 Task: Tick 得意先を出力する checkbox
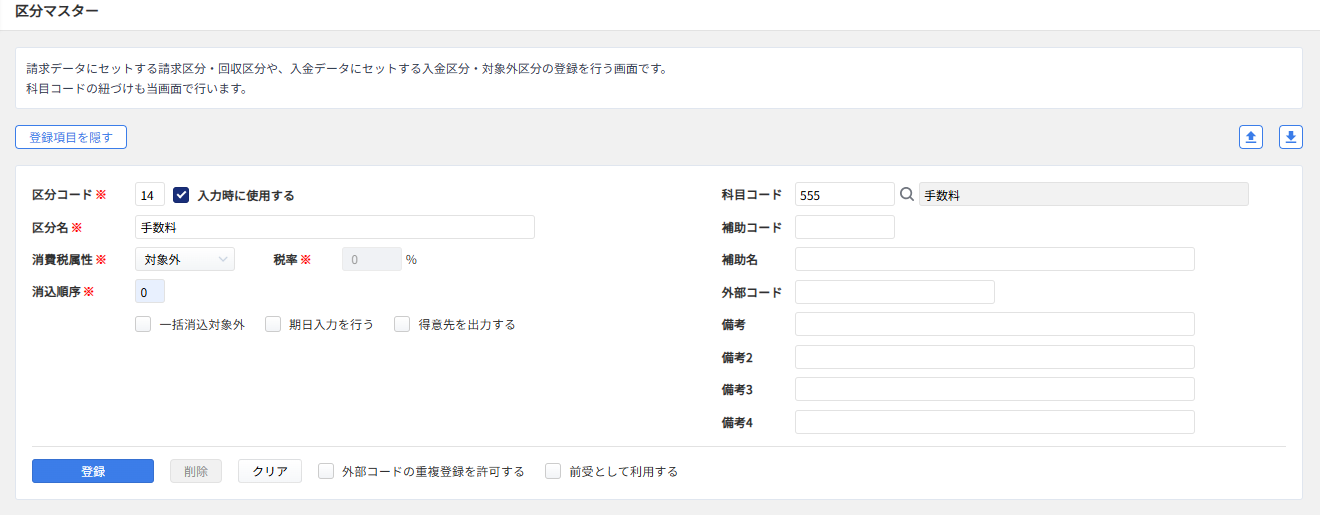[402, 324]
